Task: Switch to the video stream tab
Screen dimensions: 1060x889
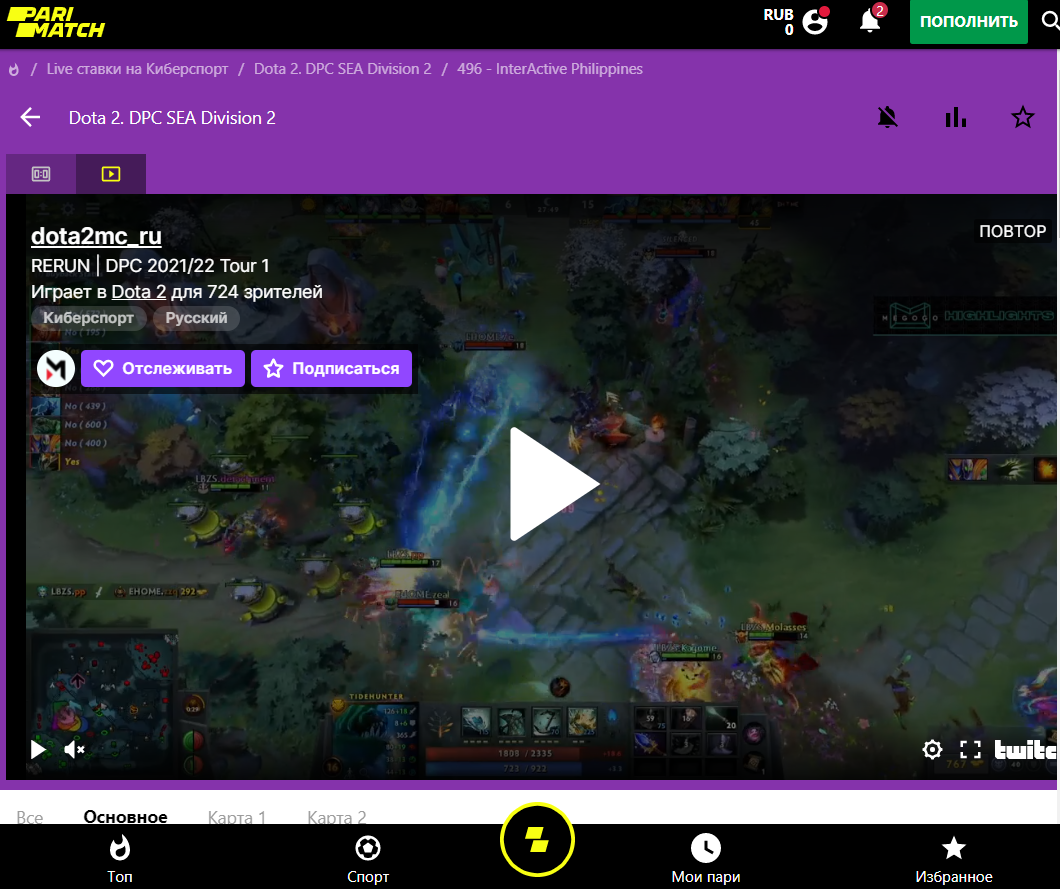Action: tap(111, 174)
